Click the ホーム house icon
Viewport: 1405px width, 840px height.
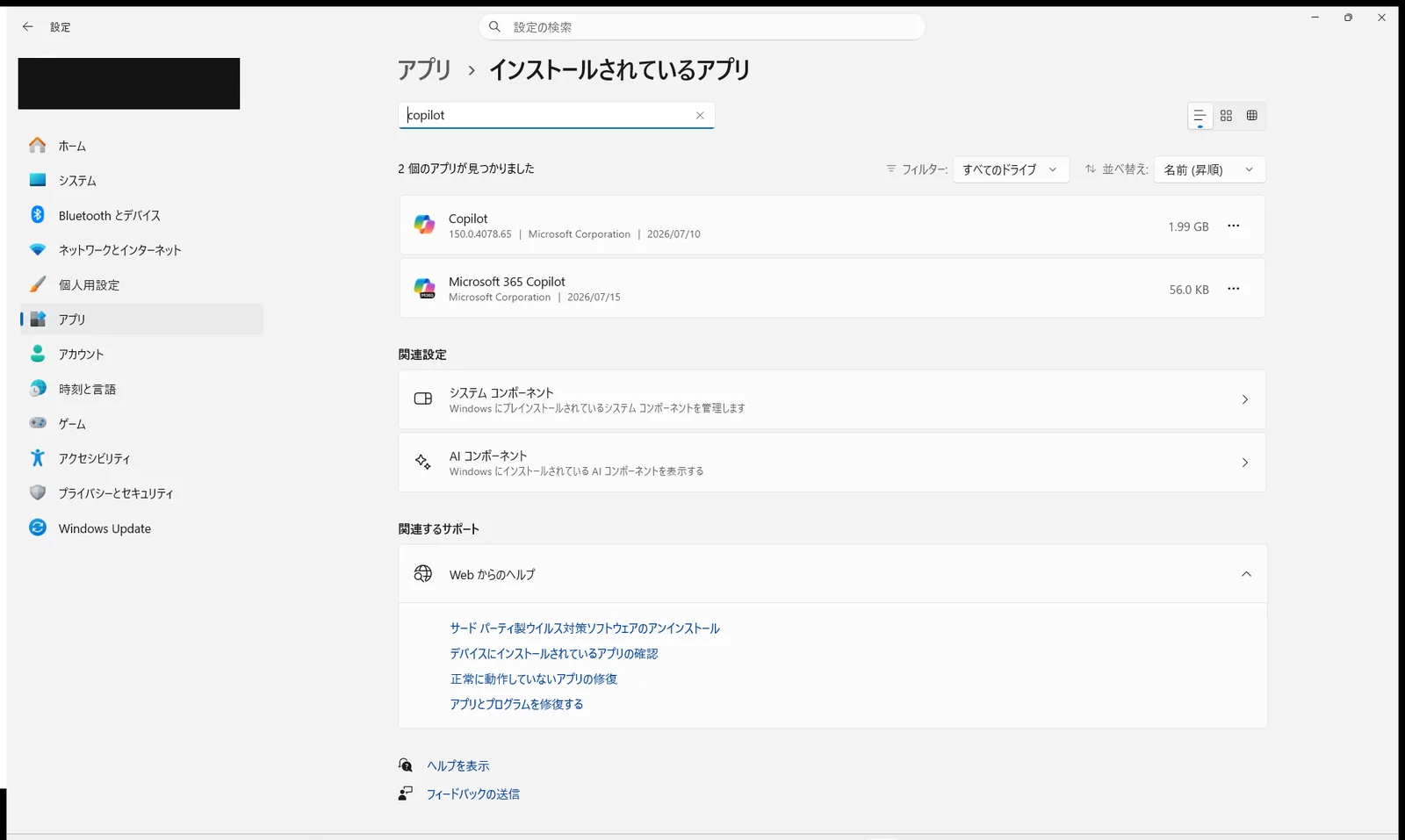tap(37, 145)
